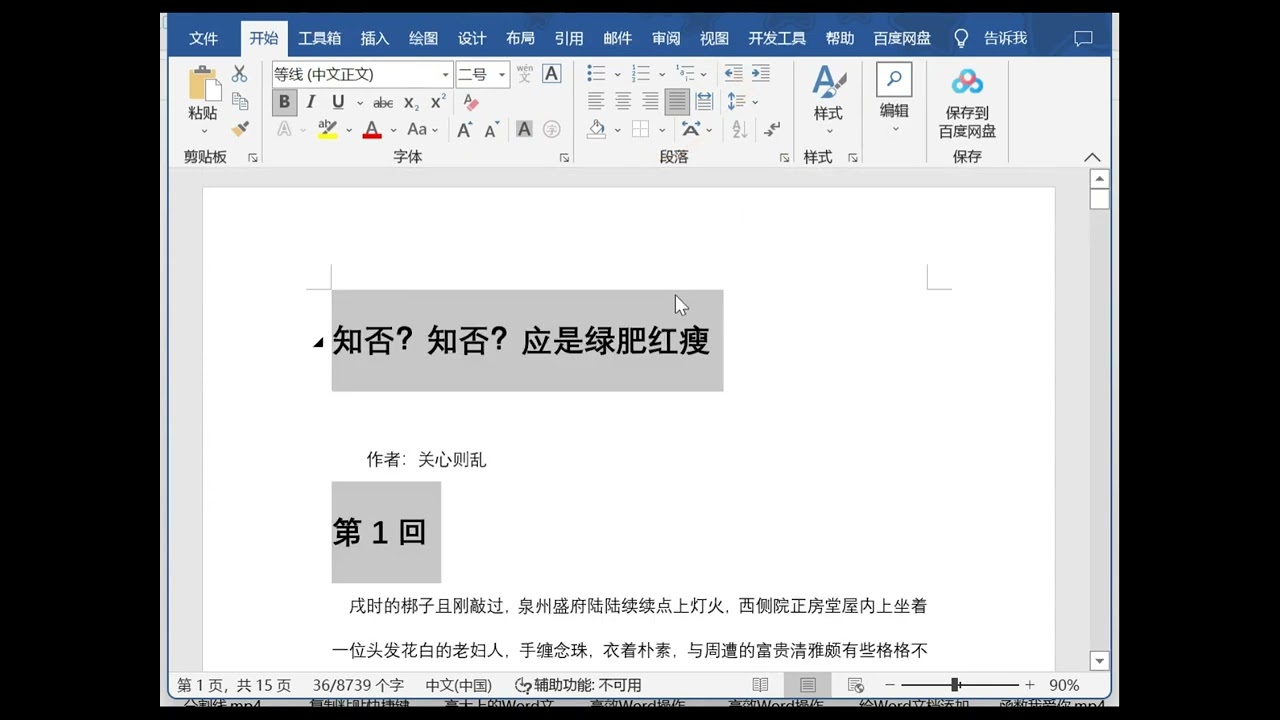Open multilevel list dropdown
Screen dimensions: 1280x720
704,74
